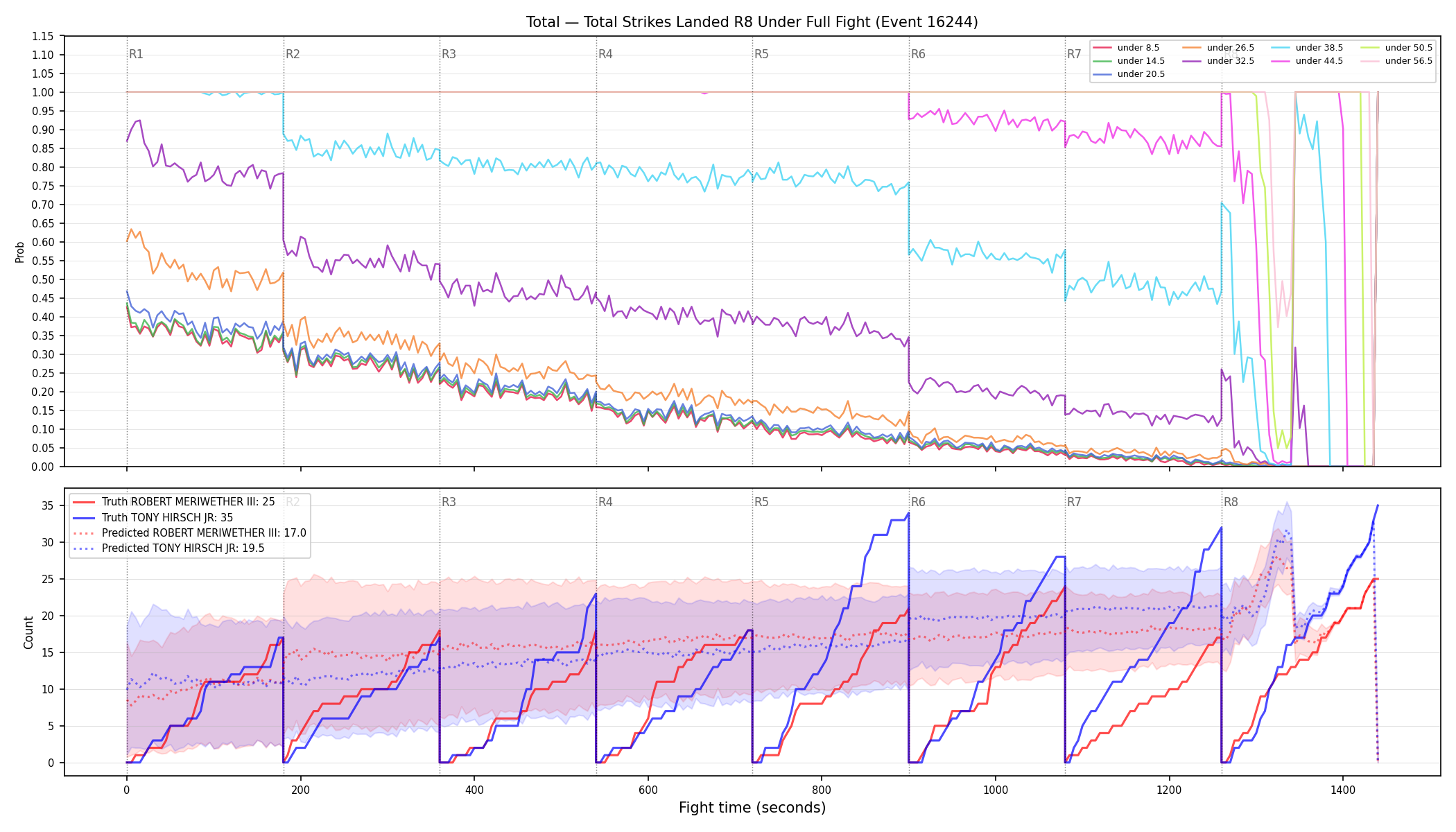Select the 'under 56.5' legend entry
Viewport: 1456px width, 832px height.
point(1396,61)
